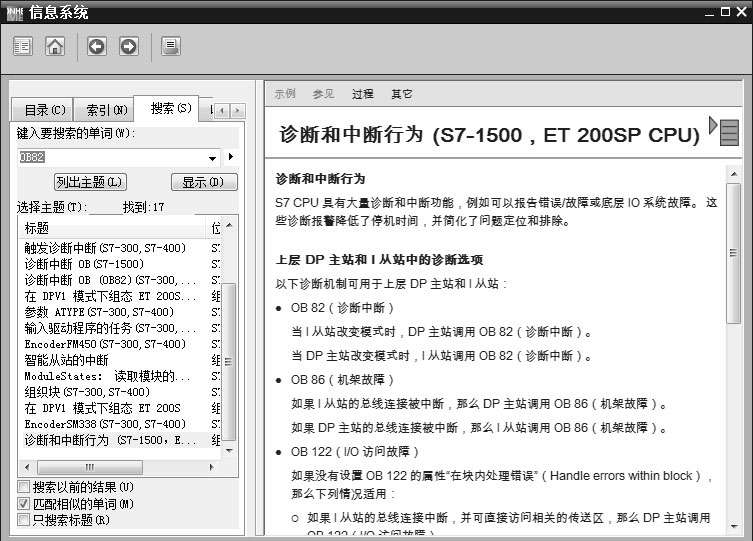Open the search term dropdown arrow

pyautogui.click(x=213, y=158)
